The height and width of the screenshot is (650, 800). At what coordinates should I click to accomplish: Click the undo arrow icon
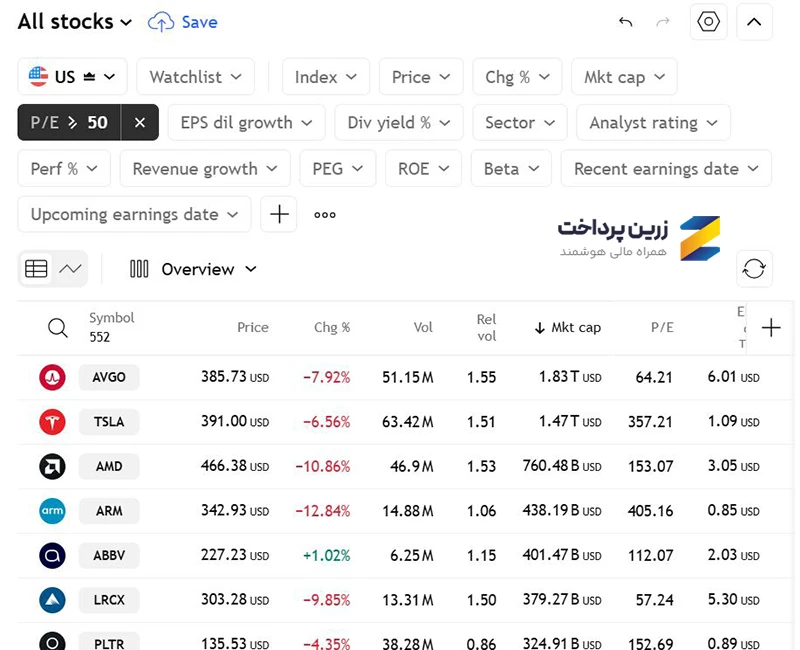click(x=626, y=22)
